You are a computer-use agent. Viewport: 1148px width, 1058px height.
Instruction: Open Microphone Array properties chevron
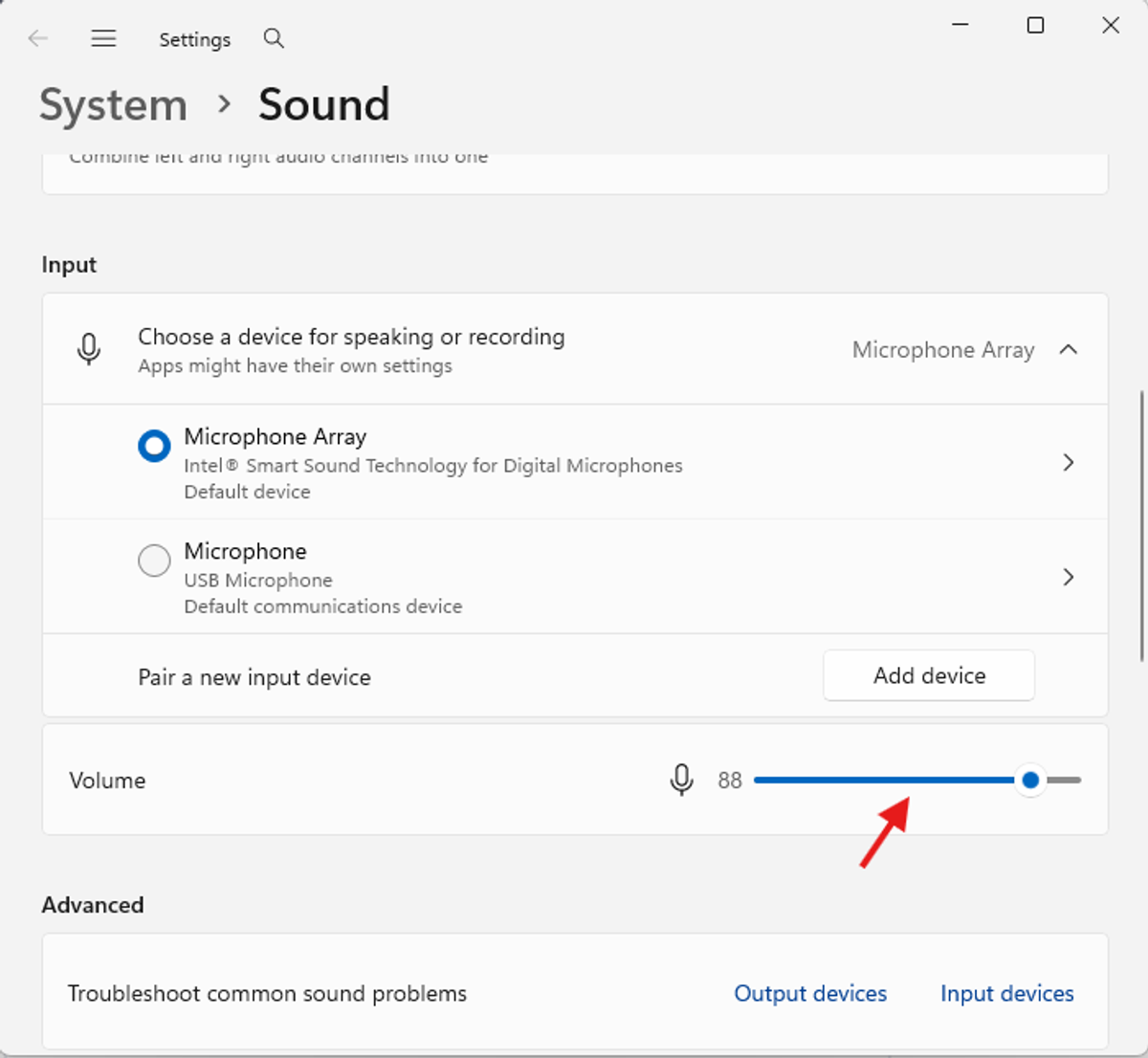point(1069,463)
